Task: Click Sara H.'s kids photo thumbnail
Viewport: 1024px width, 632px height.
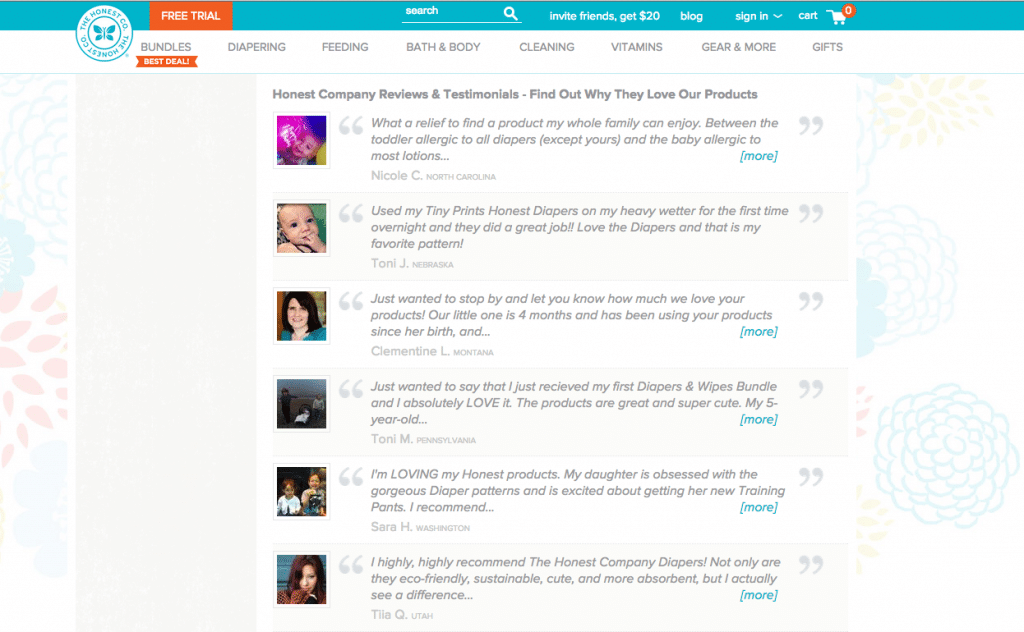Action: (301, 492)
